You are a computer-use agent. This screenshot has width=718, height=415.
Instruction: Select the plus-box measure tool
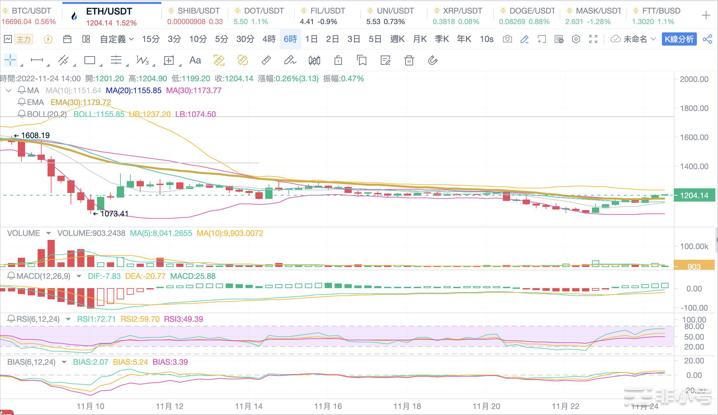coord(169,60)
